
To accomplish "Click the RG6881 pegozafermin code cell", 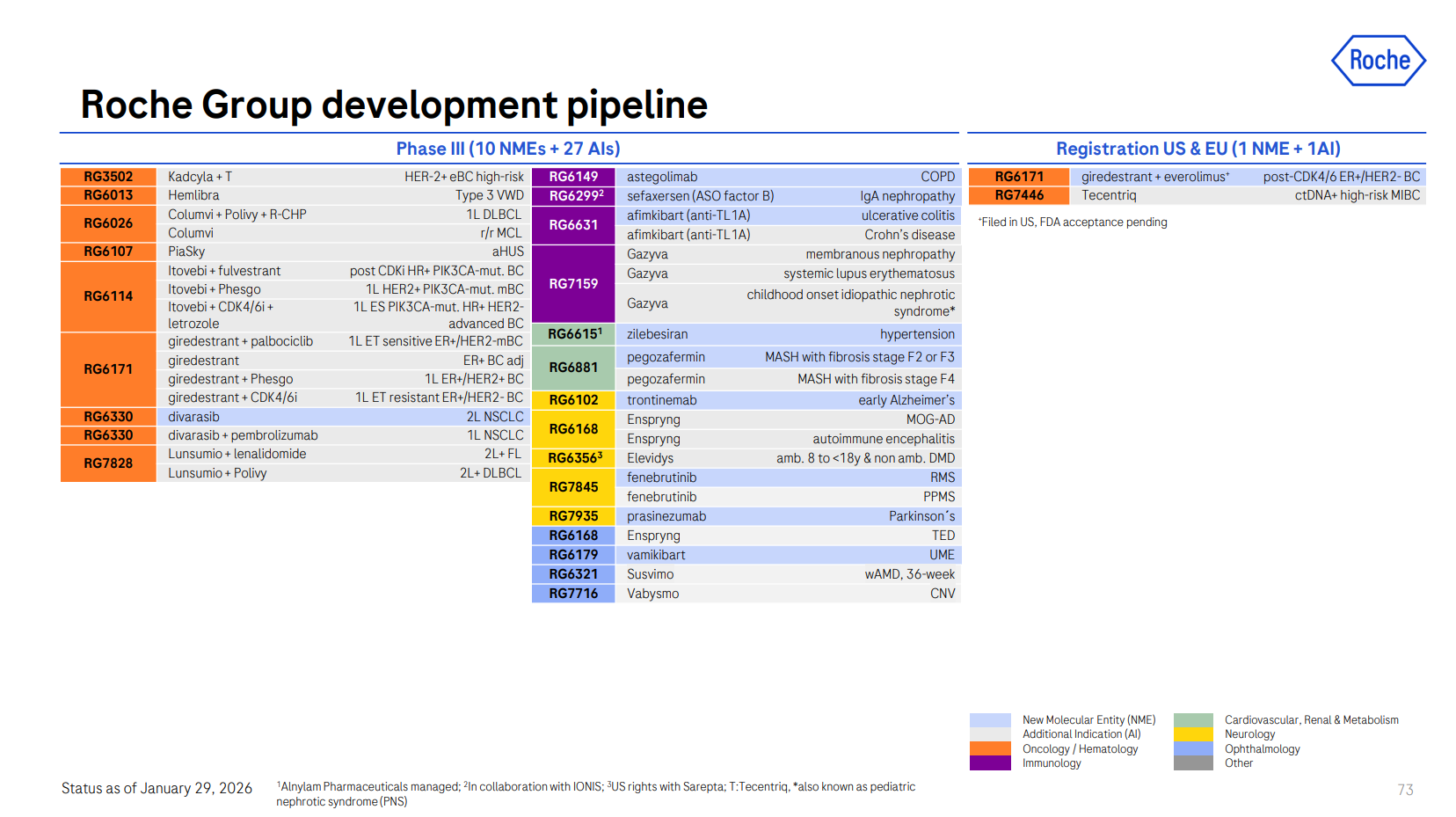I will click(x=573, y=368).
